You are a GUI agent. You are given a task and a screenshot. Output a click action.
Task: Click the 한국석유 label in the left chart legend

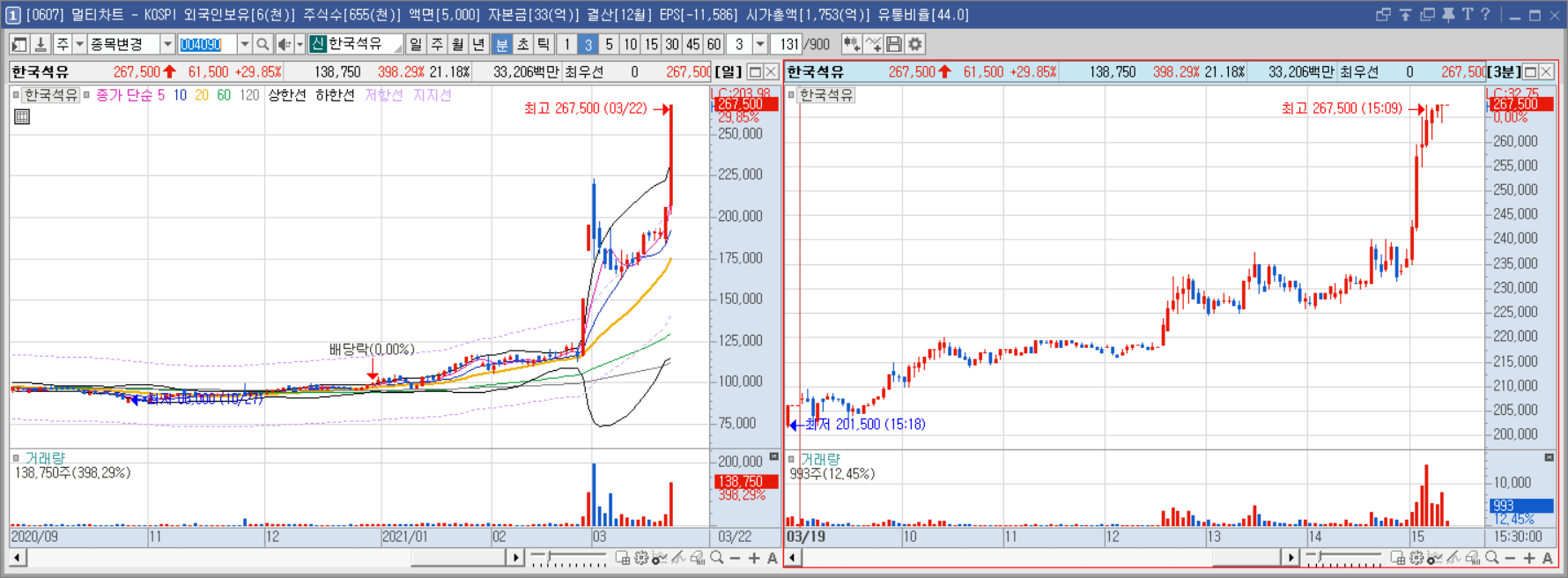[x=51, y=94]
